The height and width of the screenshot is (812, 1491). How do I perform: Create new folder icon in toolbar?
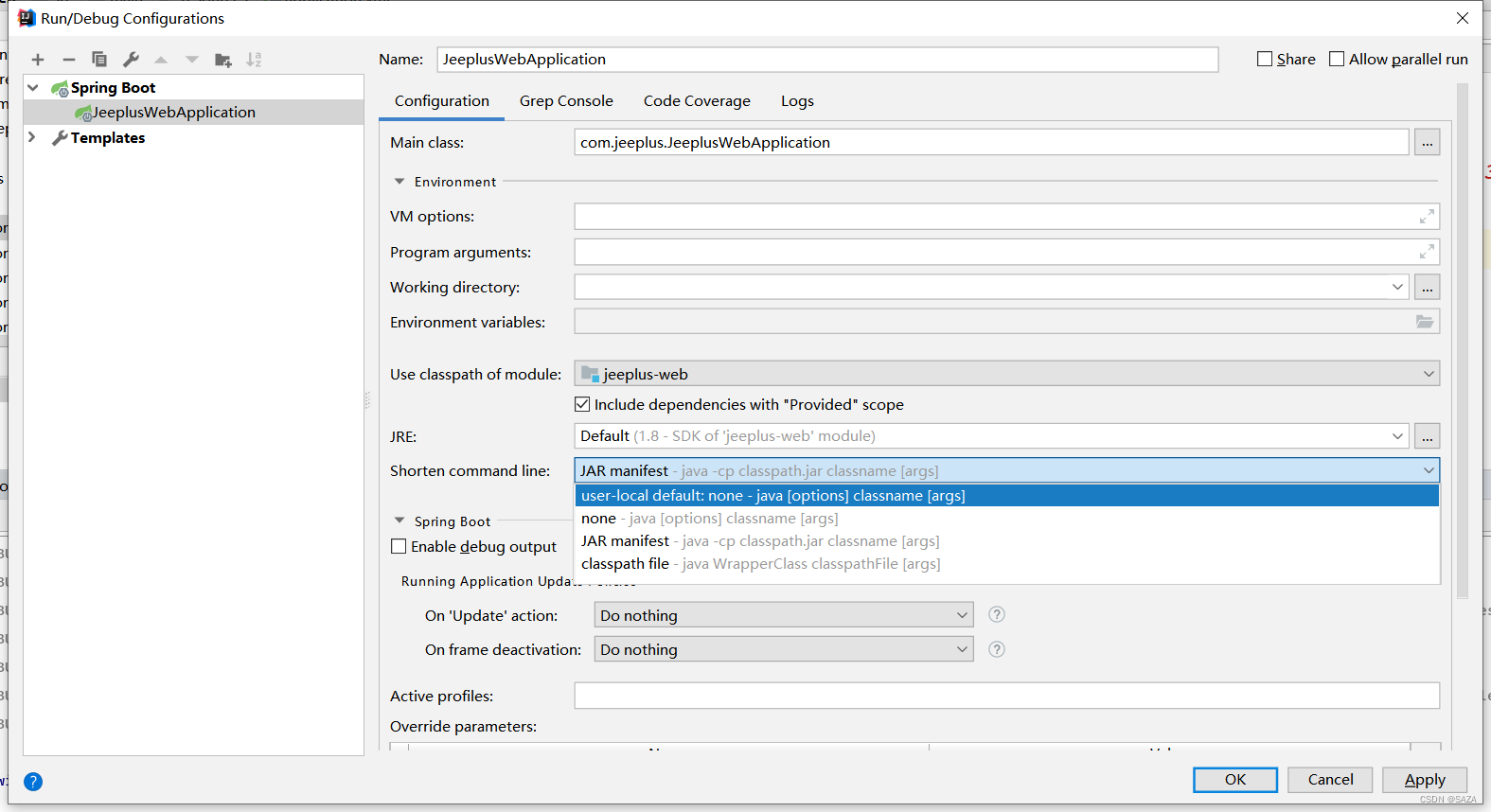pos(223,60)
